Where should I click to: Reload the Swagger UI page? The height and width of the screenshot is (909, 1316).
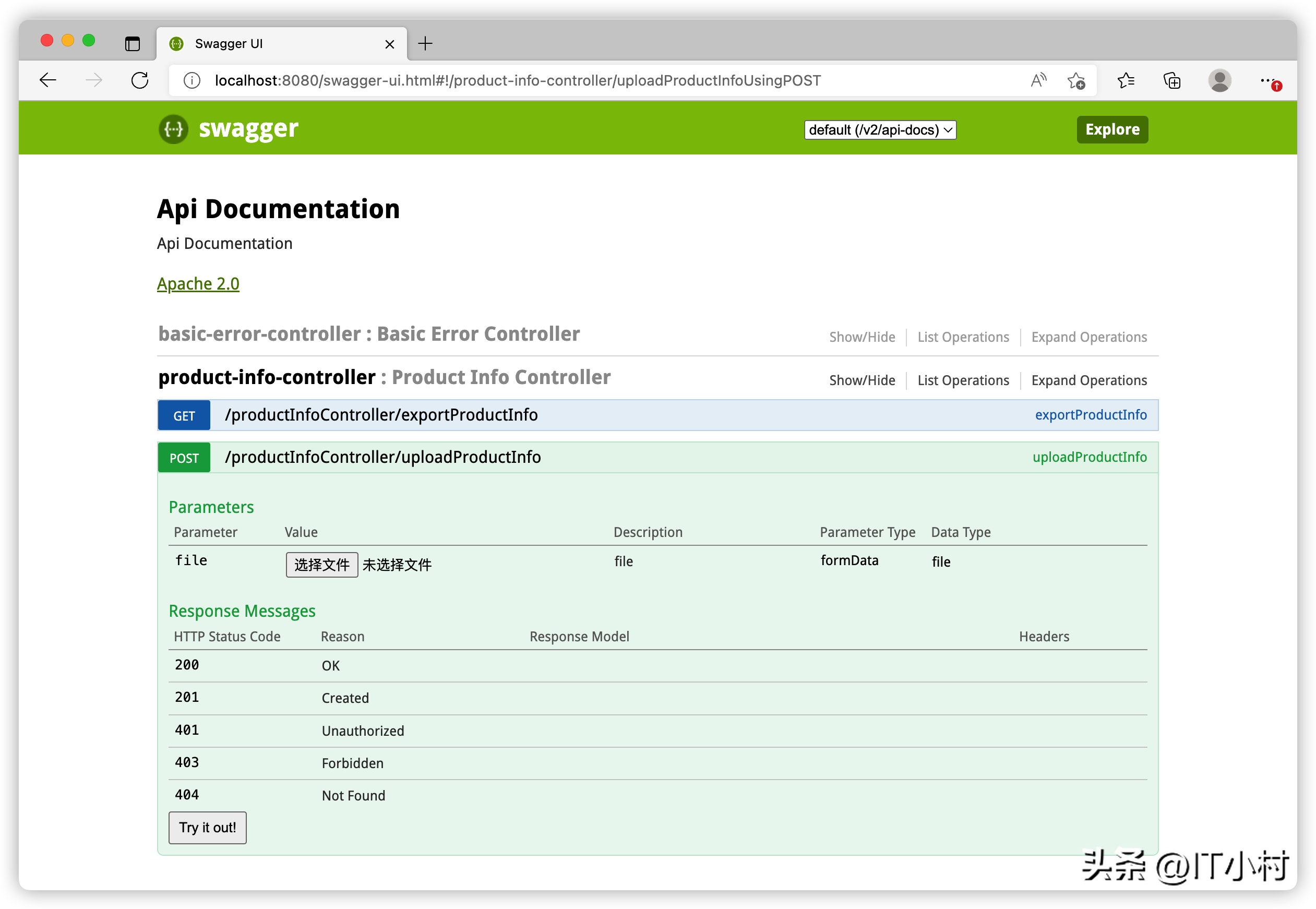(140, 80)
